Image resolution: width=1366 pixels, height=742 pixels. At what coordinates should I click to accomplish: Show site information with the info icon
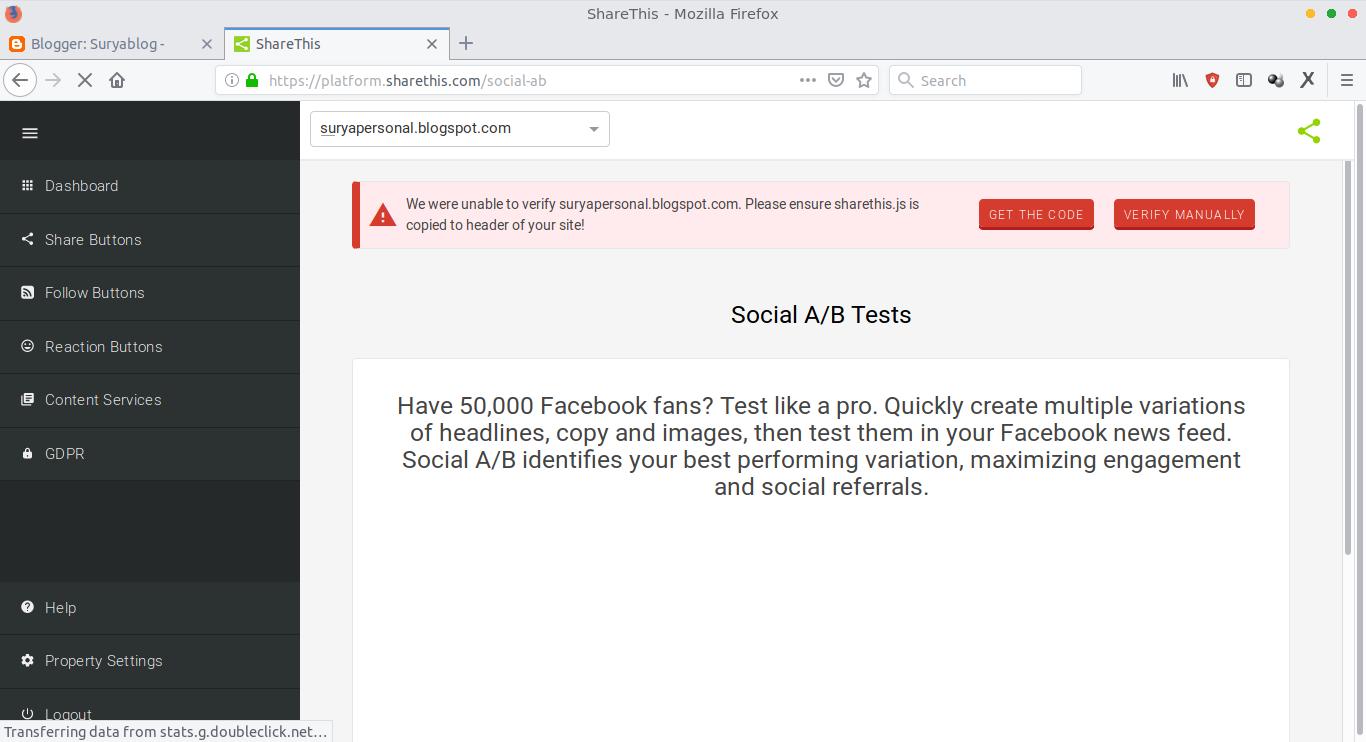pos(232,80)
